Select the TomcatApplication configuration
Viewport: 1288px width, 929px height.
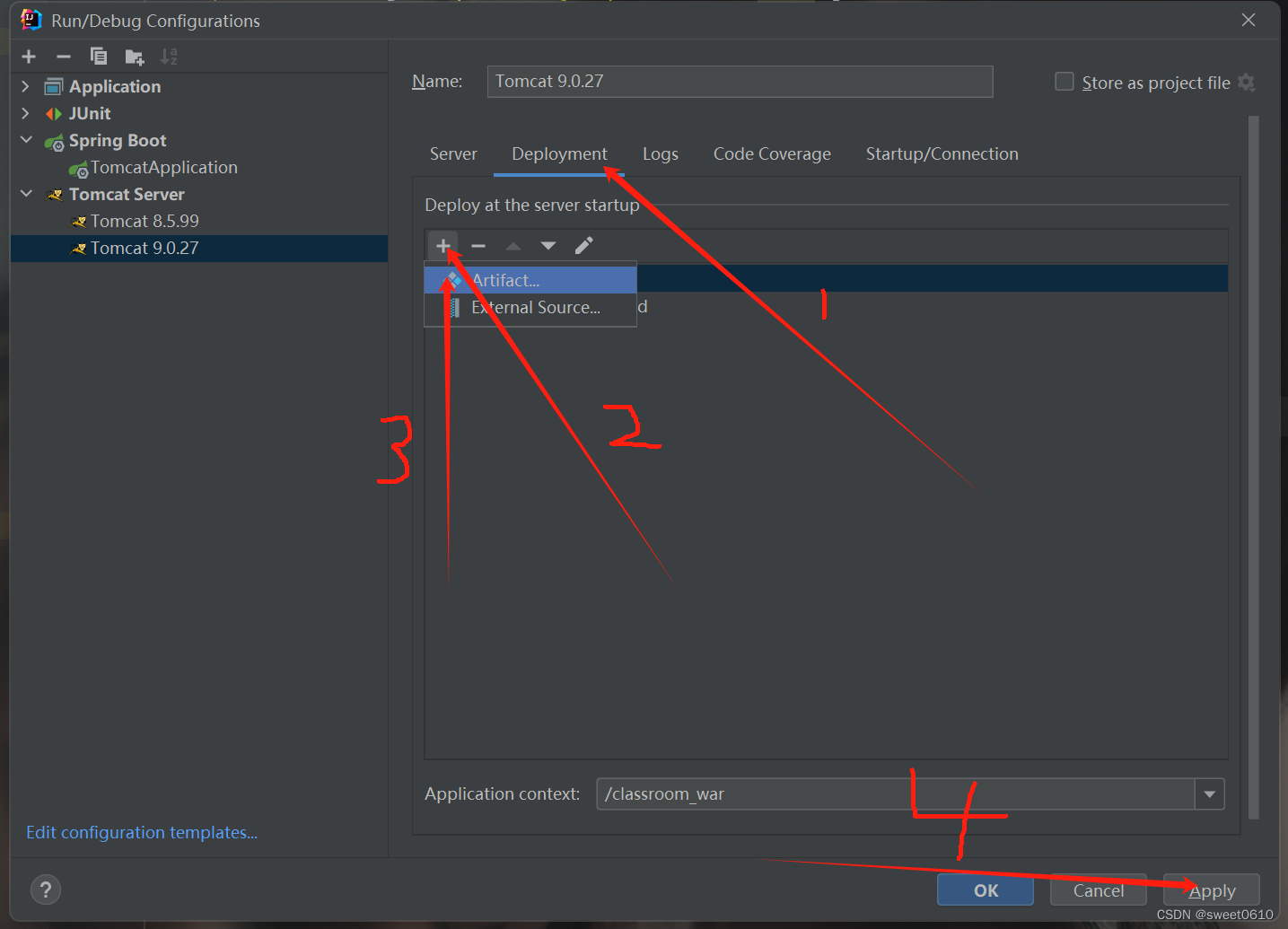(163, 167)
